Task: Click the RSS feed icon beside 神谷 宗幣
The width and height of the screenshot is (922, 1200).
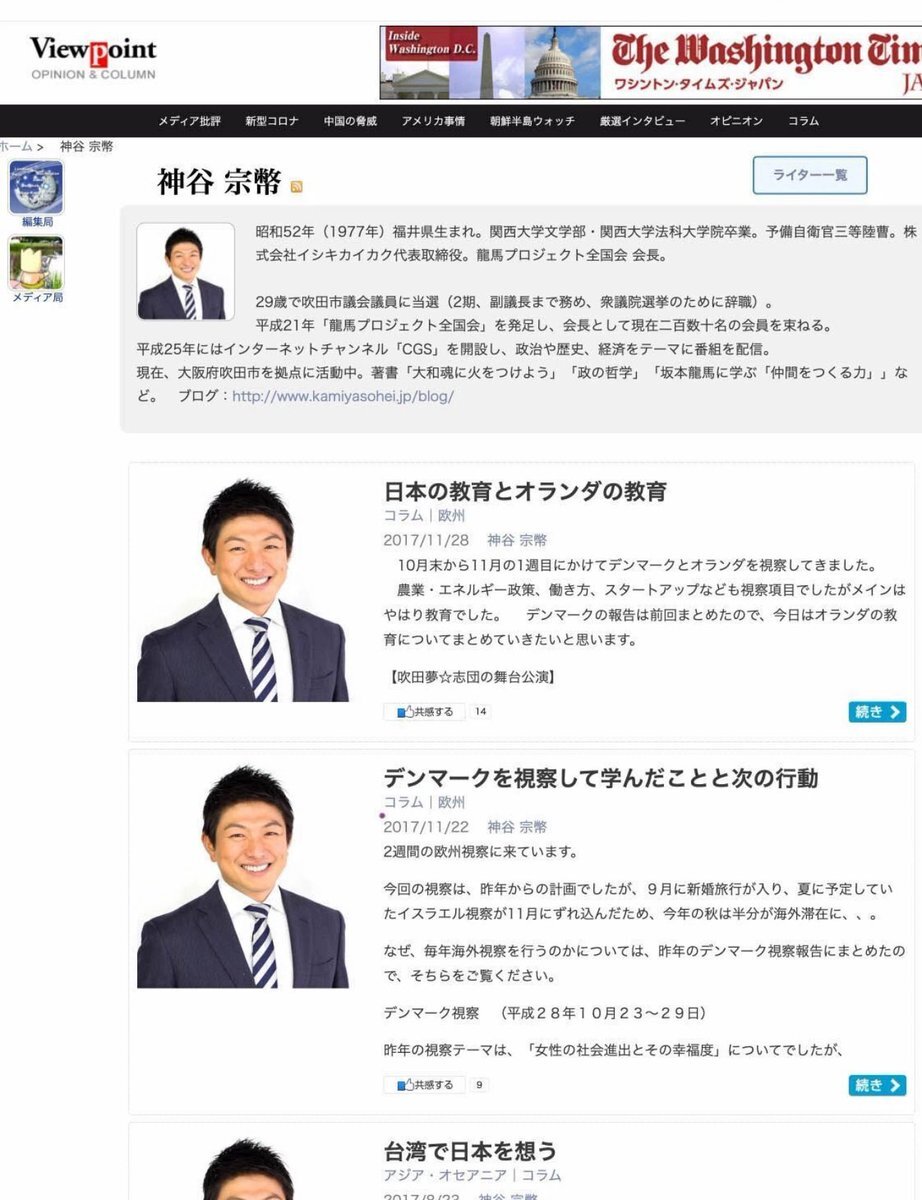Action: [x=296, y=187]
